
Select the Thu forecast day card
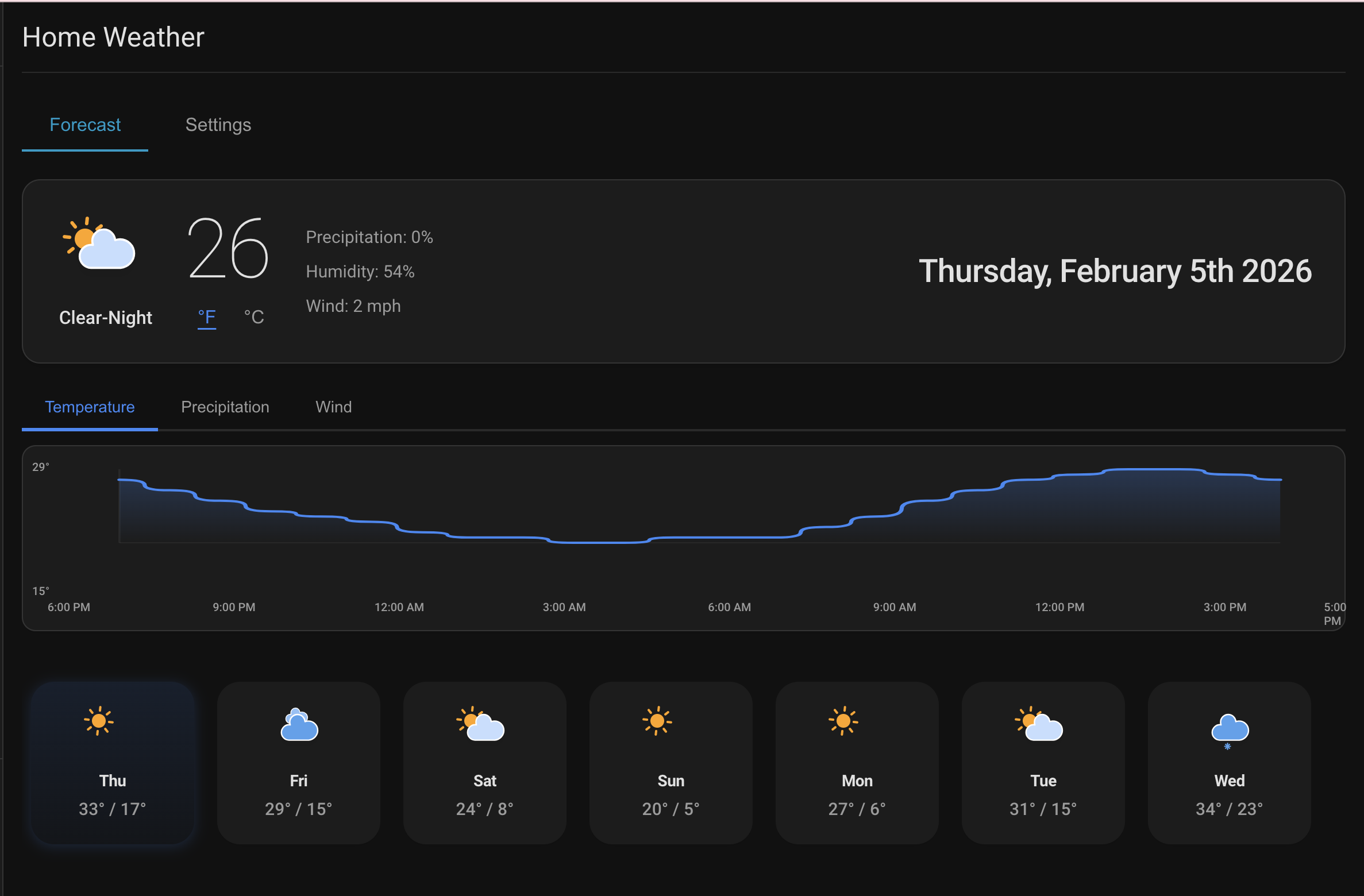pyautogui.click(x=113, y=763)
